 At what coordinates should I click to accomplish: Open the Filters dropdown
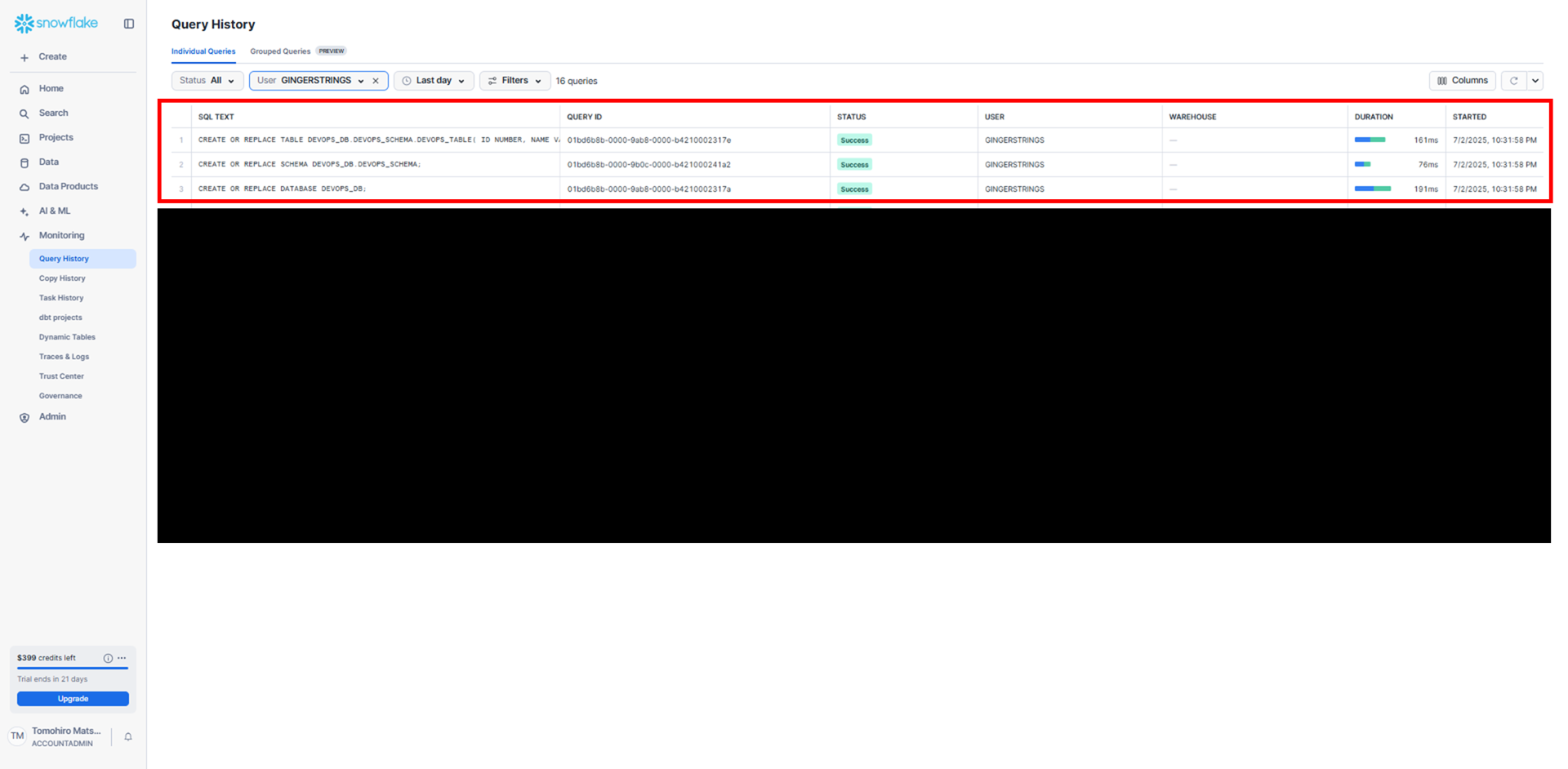pos(515,81)
